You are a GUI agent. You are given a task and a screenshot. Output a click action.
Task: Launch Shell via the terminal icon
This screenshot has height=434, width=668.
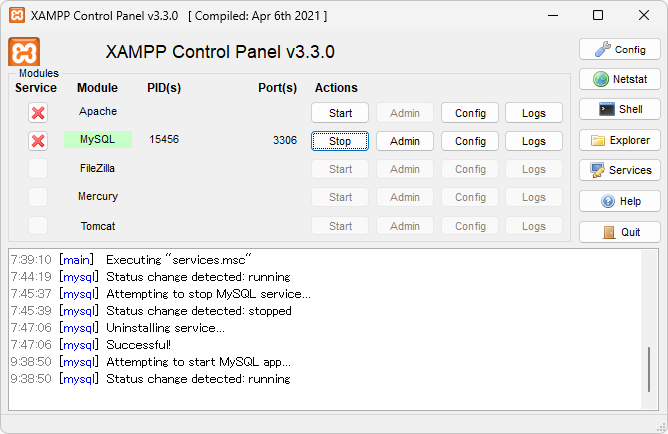[x=619, y=109]
